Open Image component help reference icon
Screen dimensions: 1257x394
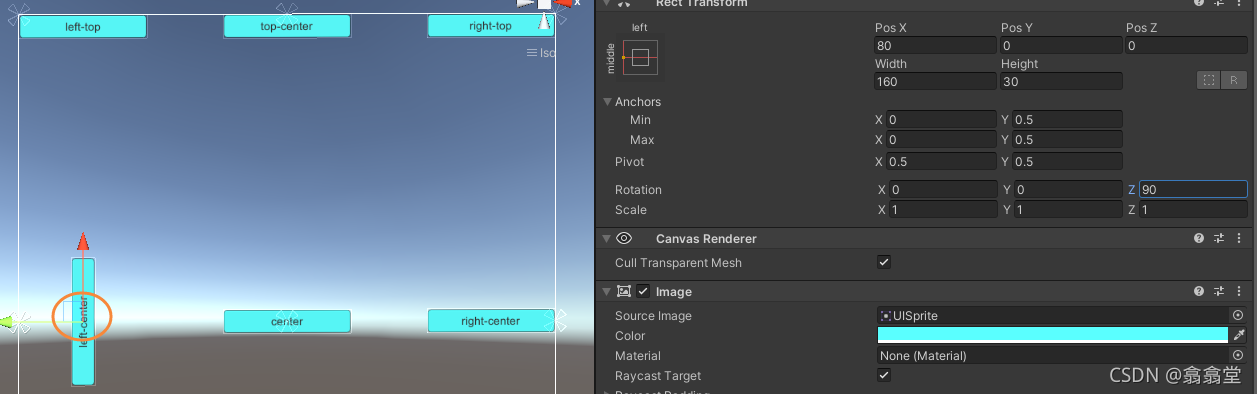click(x=1198, y=292)
